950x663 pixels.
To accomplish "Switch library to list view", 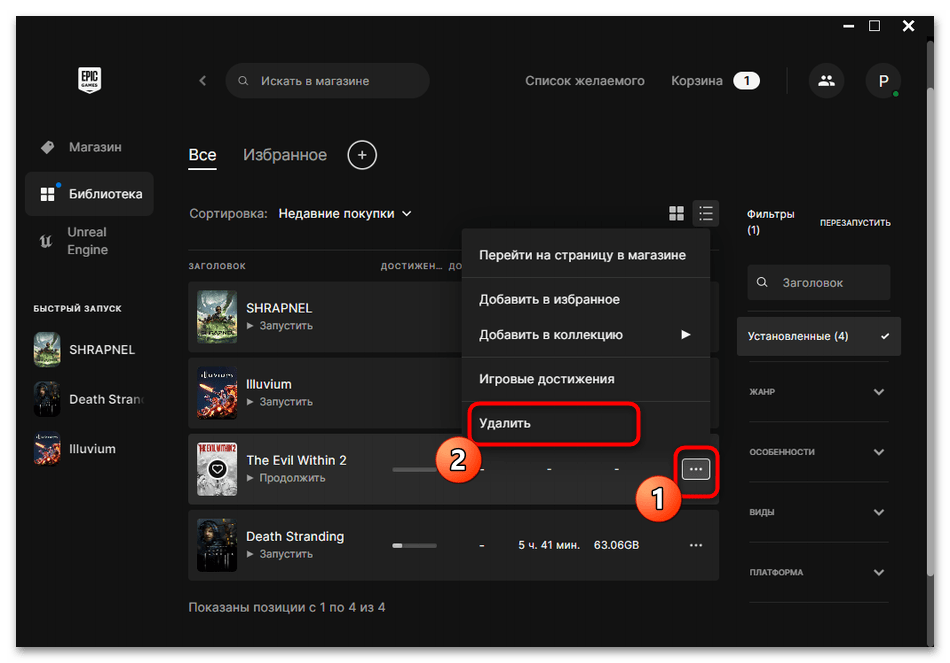I will pyautogui.click(x=705, y=213).
